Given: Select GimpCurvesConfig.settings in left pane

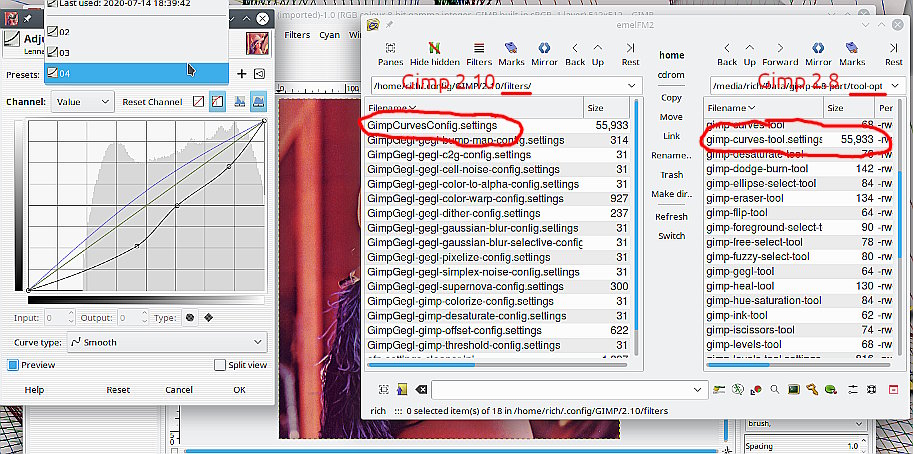Looking at the screenshot, I should point(432,125).
